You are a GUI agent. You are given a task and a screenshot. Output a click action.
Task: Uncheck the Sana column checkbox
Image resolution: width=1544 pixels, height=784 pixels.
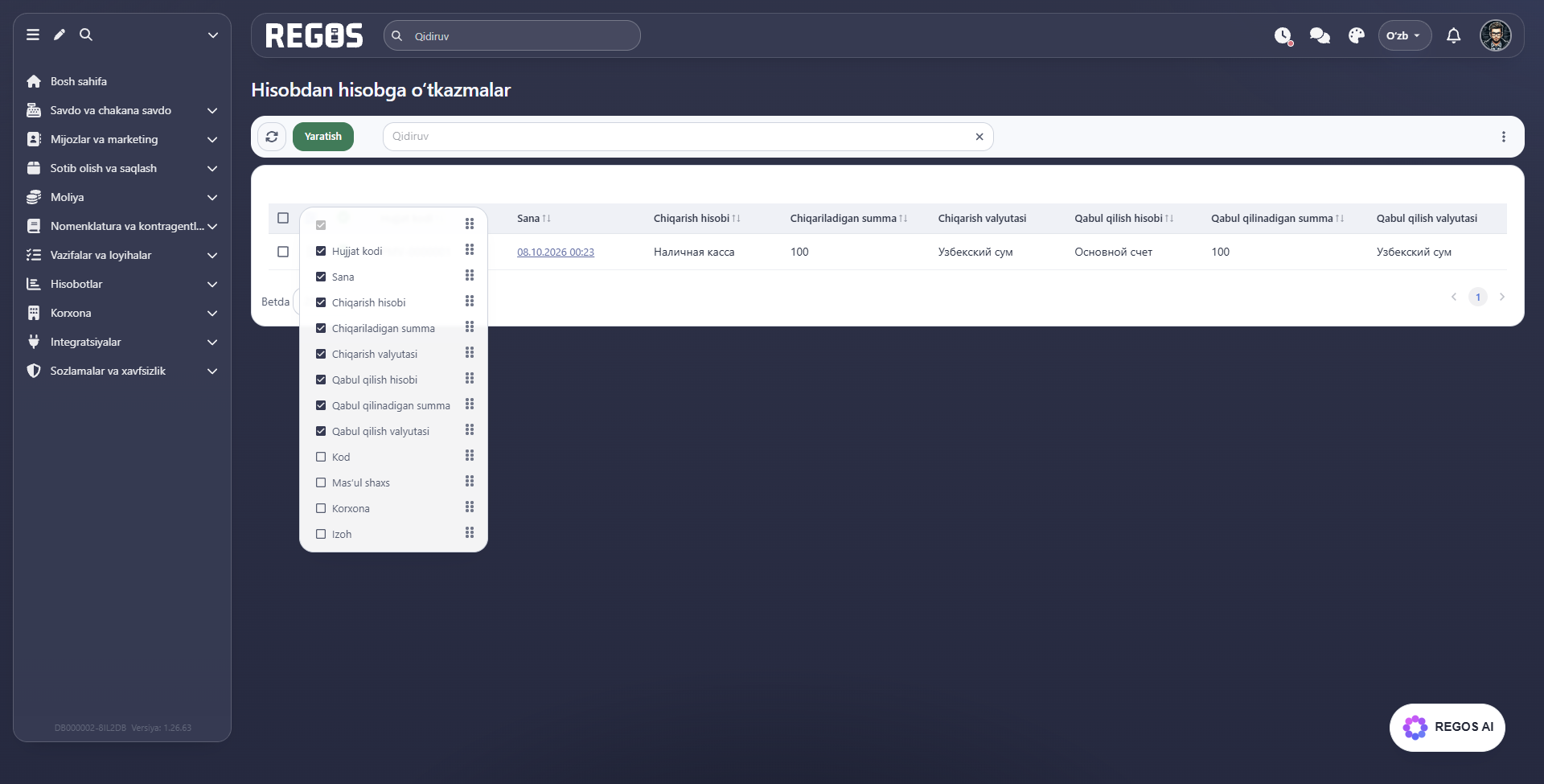click(321, 277)
